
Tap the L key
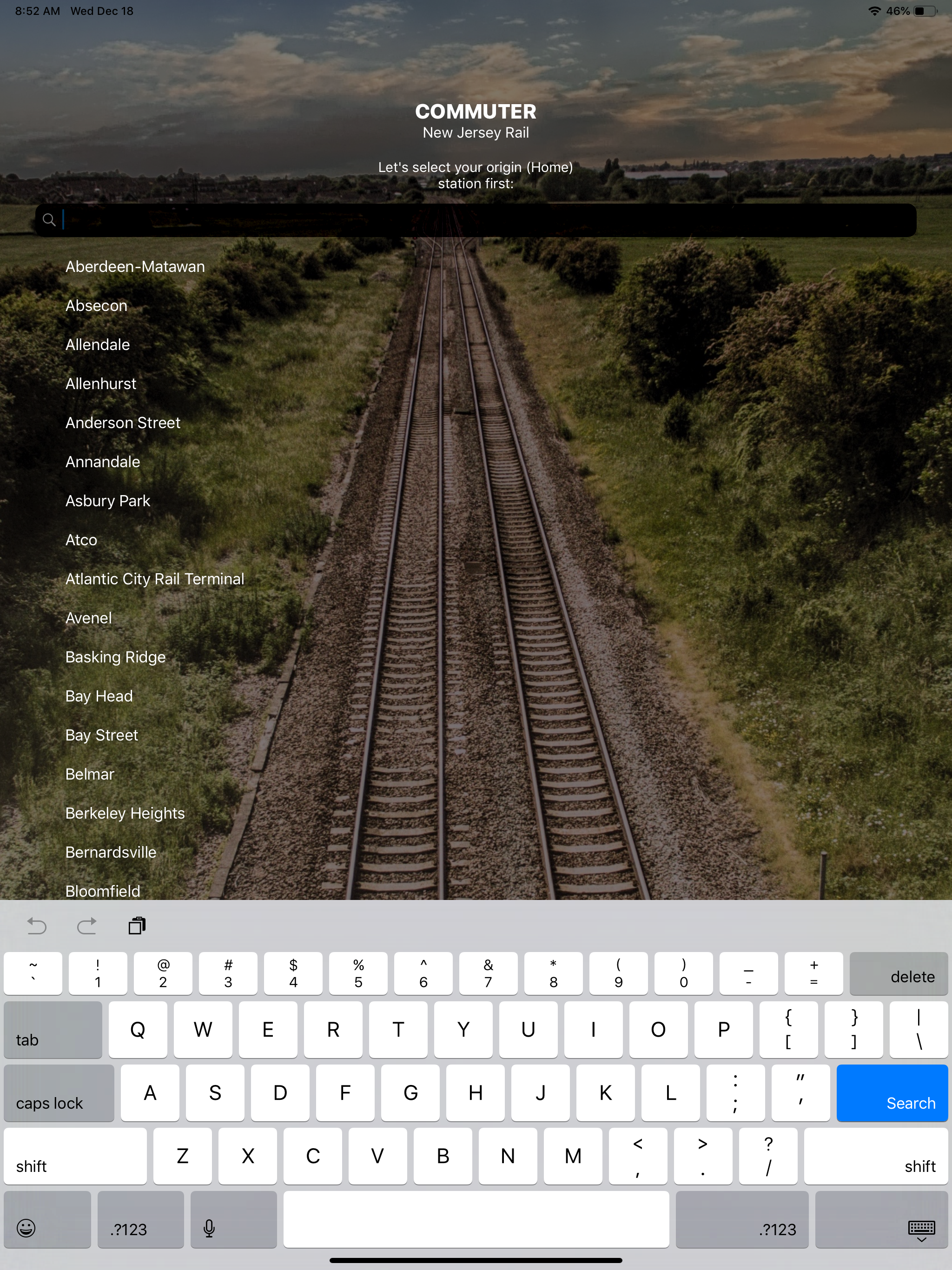[x=671, y=1093]
